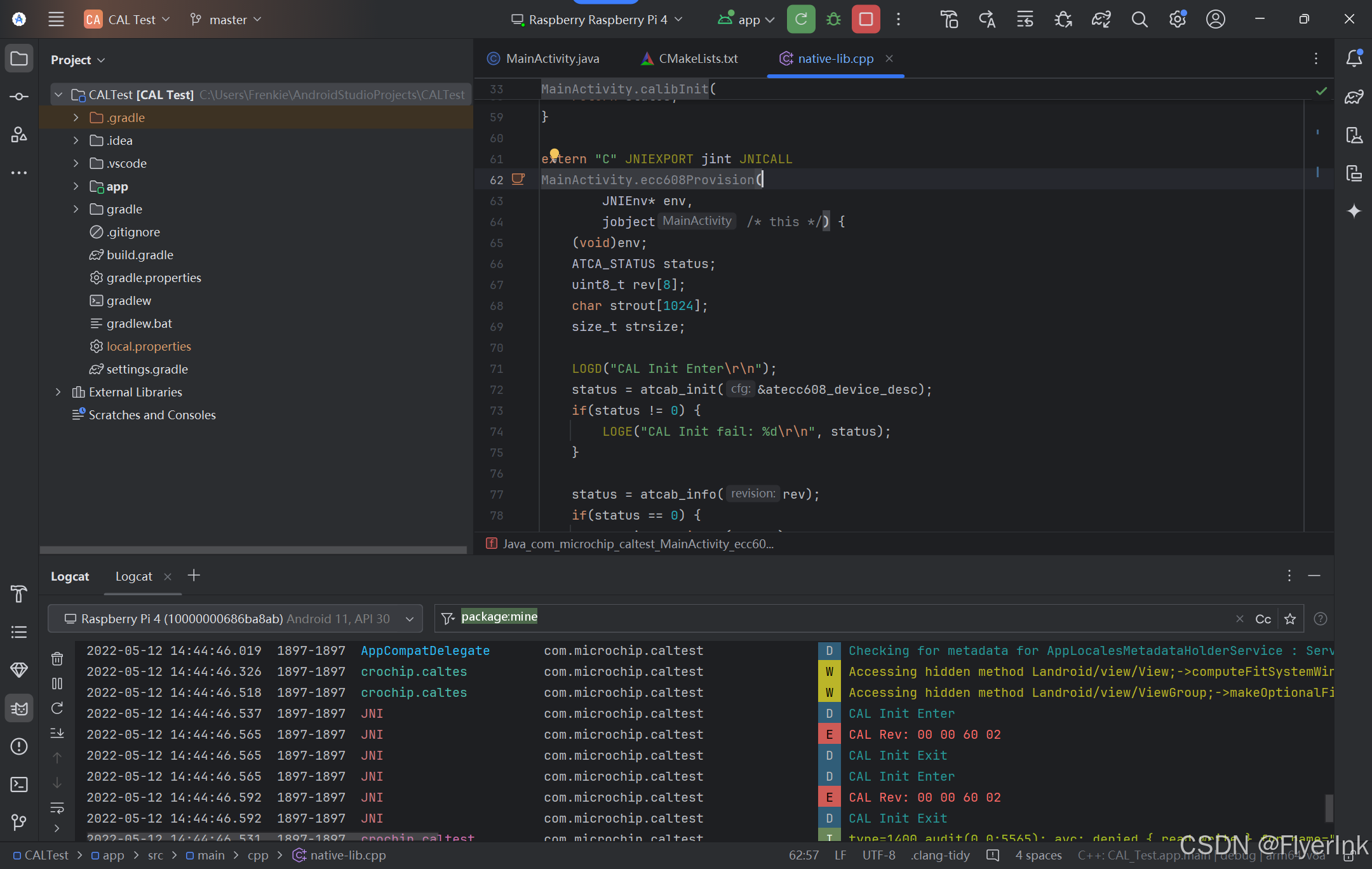The height and width of the screenshot is (869, 1372).
Task: Click the project tree horizontal scrollbar
Action: pyautogui.click(x=253, y=550)
